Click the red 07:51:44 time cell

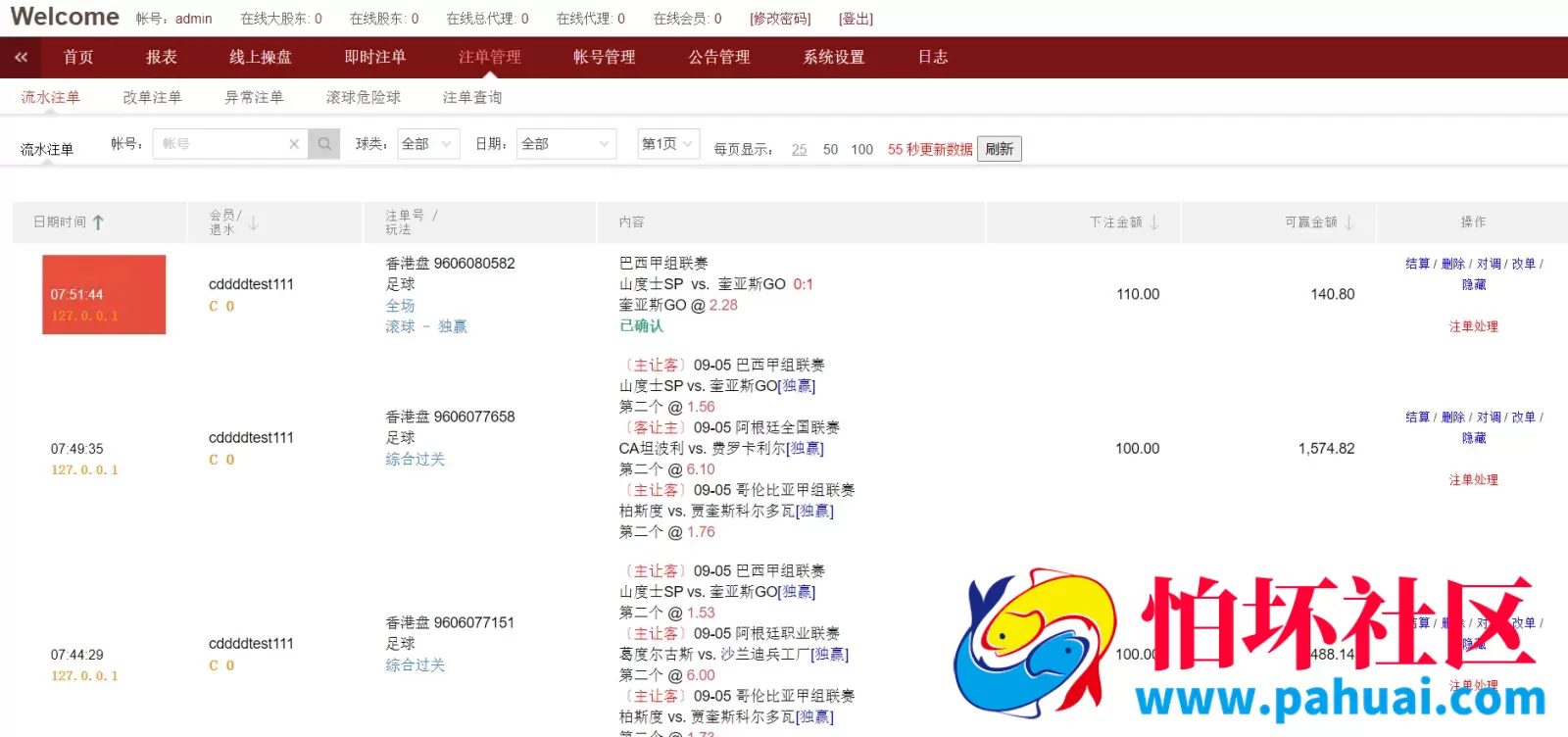click(104, 295)
